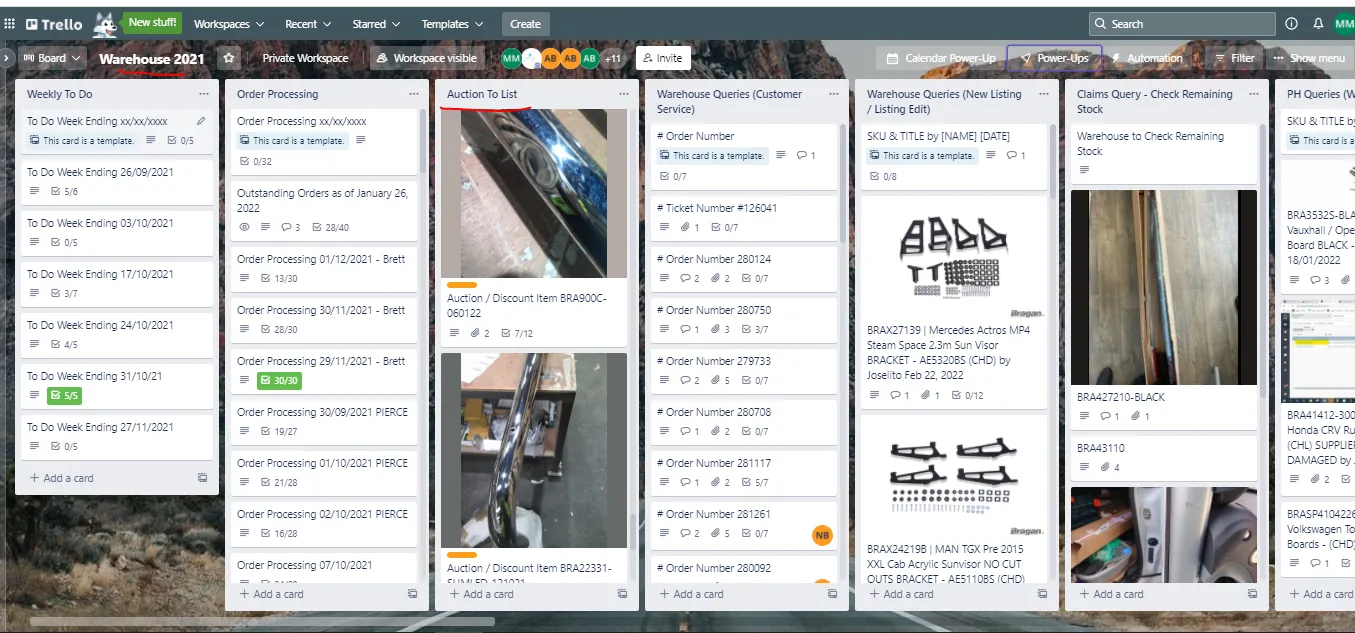Screen dimensions: 1355x633
Task: Create card from template in Order Processing
Action: pos(412,594)
